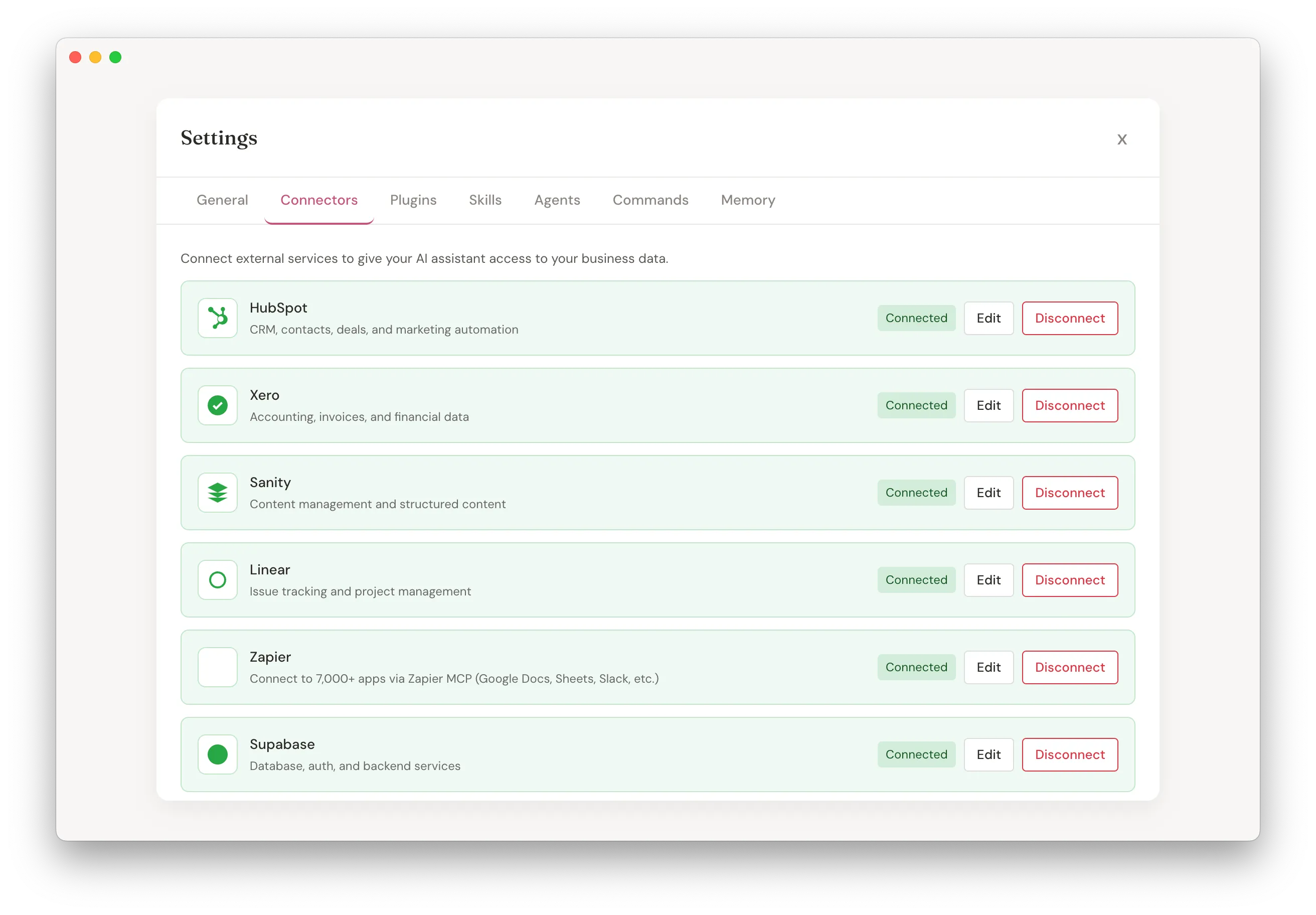
Task: Click the Connected status on Xero
Action: point(916,405)
